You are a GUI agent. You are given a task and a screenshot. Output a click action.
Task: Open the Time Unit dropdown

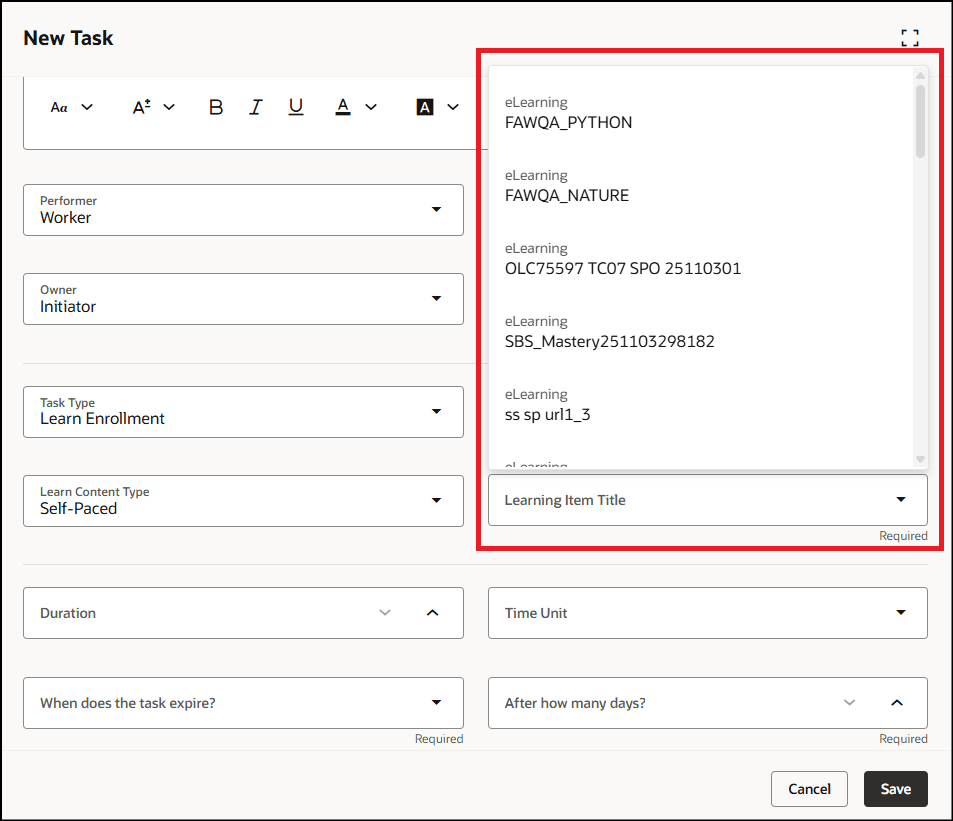901,613
